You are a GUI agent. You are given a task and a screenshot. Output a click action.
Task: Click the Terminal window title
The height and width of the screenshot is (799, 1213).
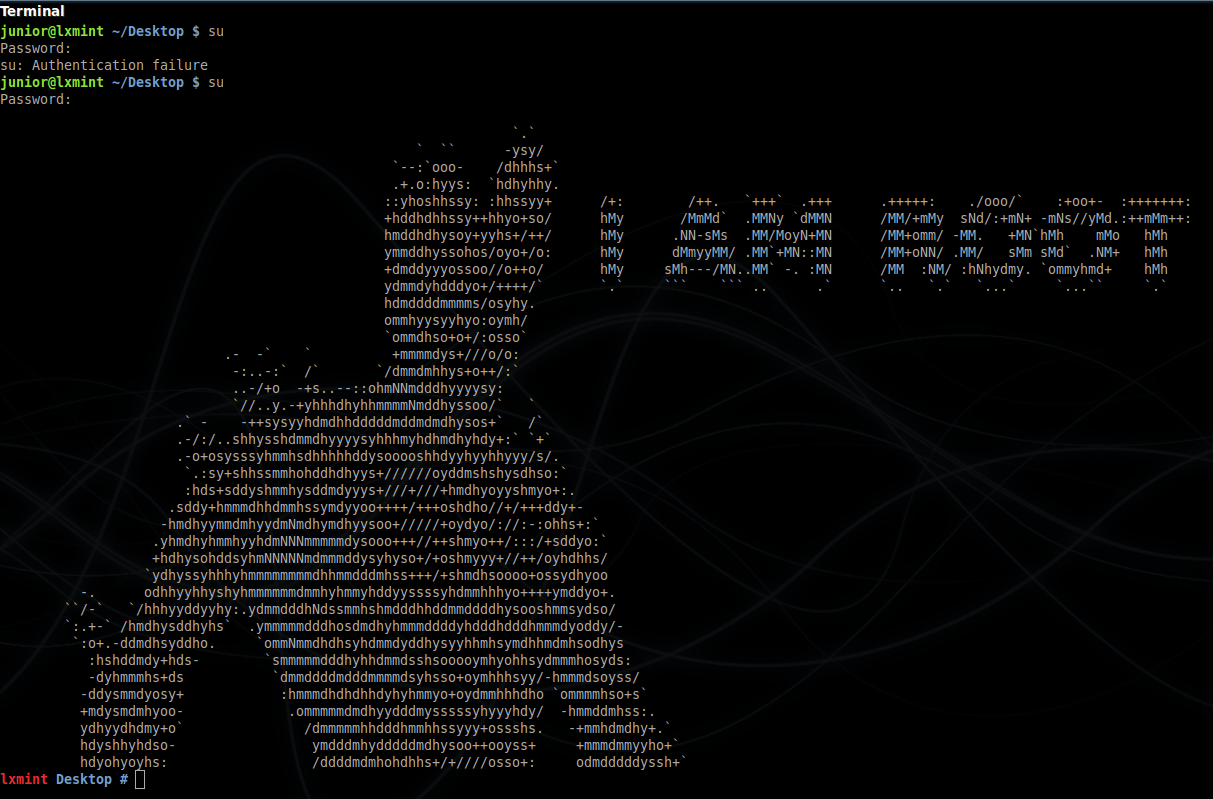tap(33, 11)
